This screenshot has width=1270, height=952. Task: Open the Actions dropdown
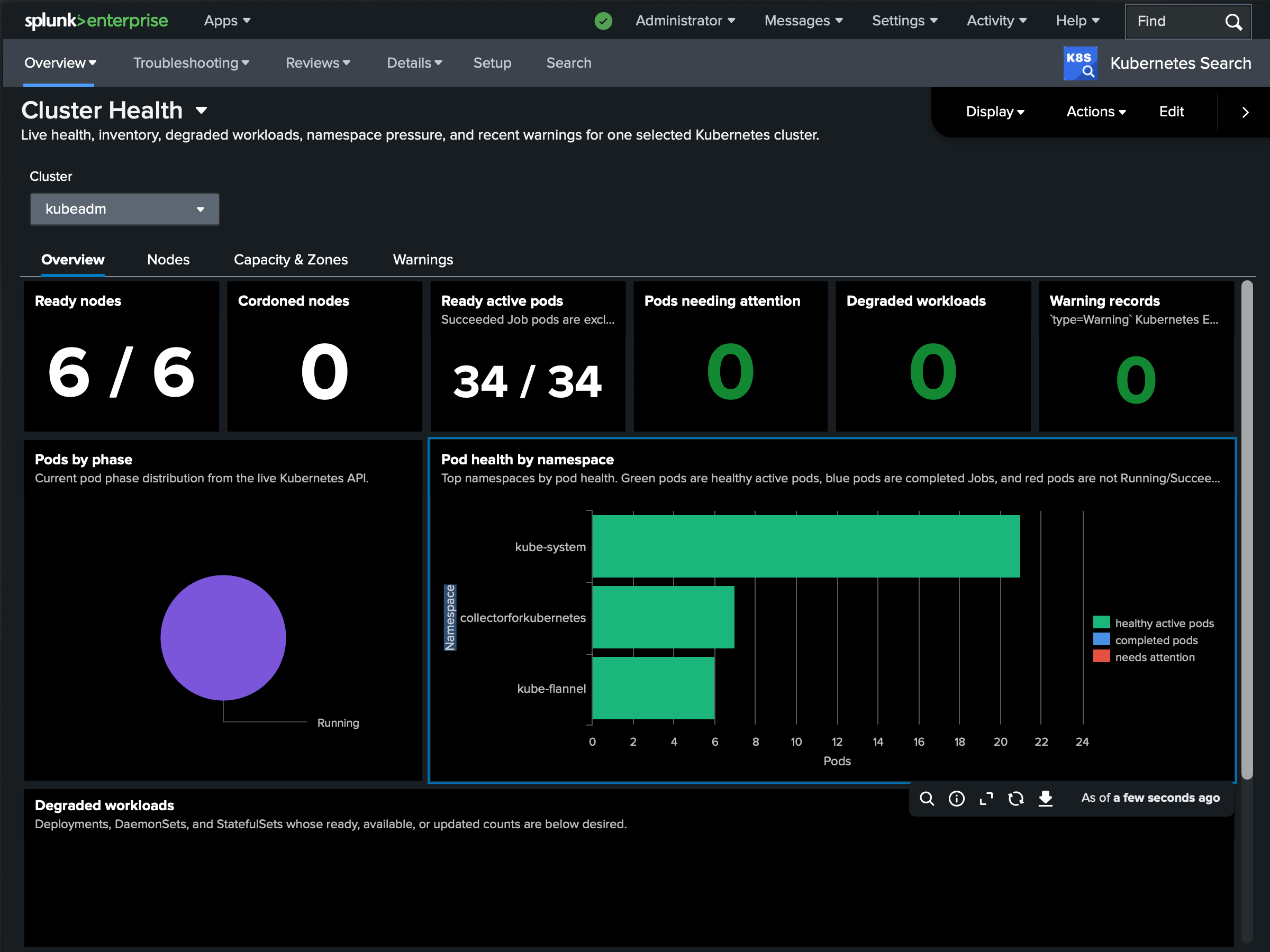coord(1095,111)
